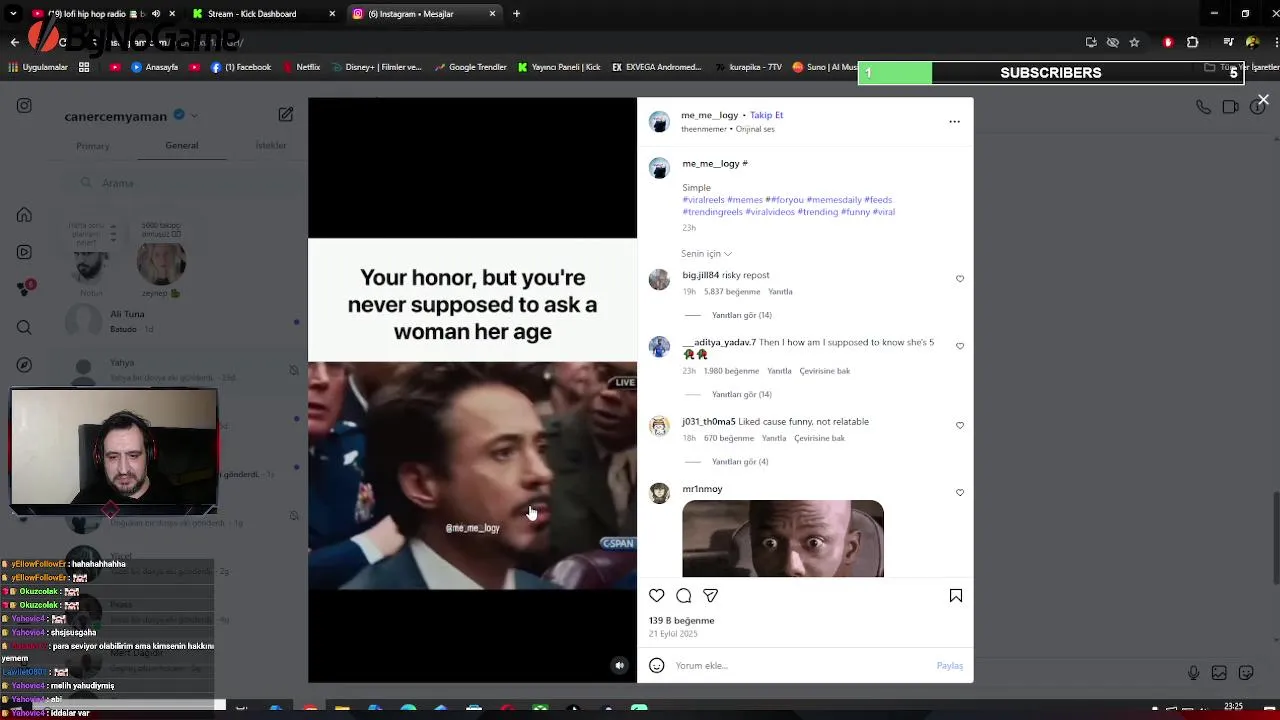Image resolution: width=1280 pixels, height=720 pixels.
Task: Open the 'theenmemer • Orijinal ses' audio link
Action: (728, 129)
